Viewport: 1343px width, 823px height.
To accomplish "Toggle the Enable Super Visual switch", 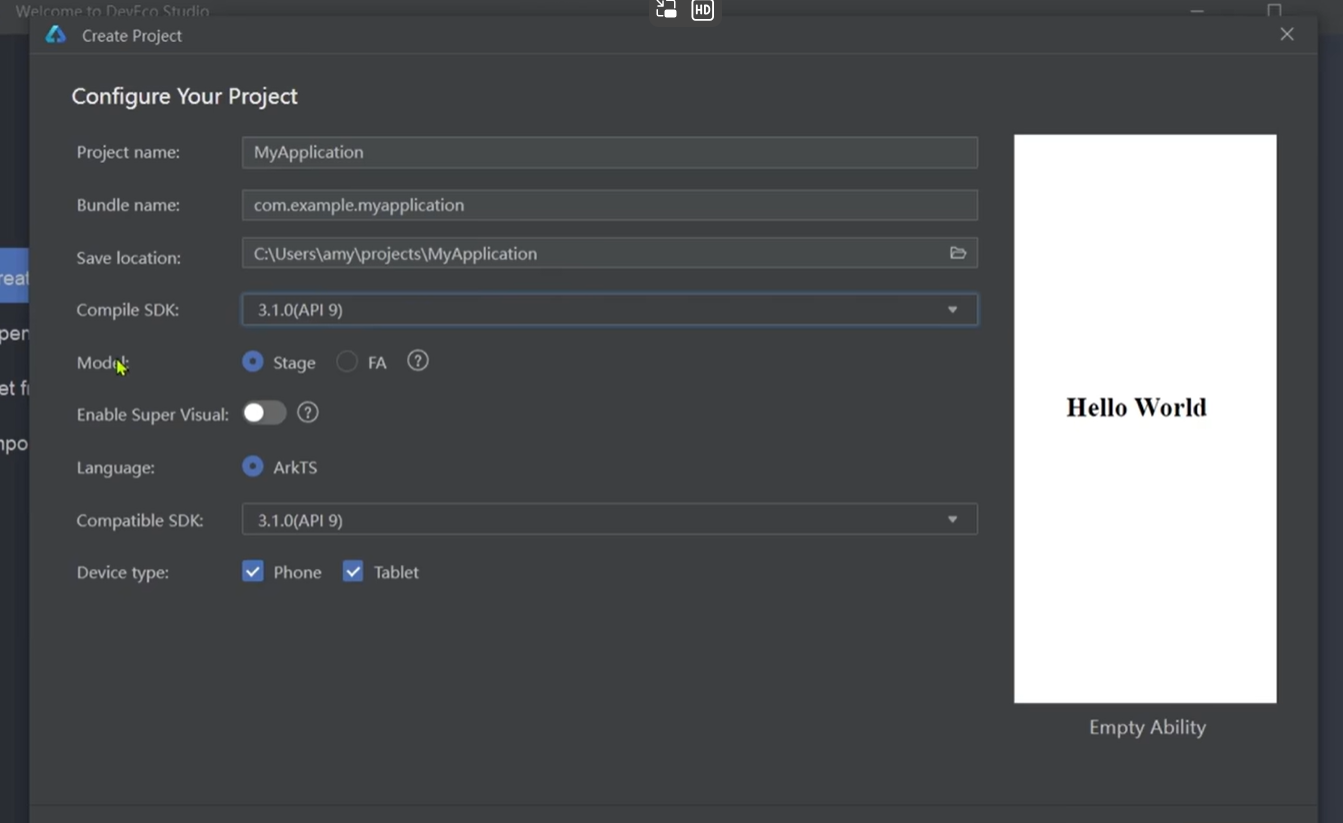I will pyautogui.click(x=264, y=413).
